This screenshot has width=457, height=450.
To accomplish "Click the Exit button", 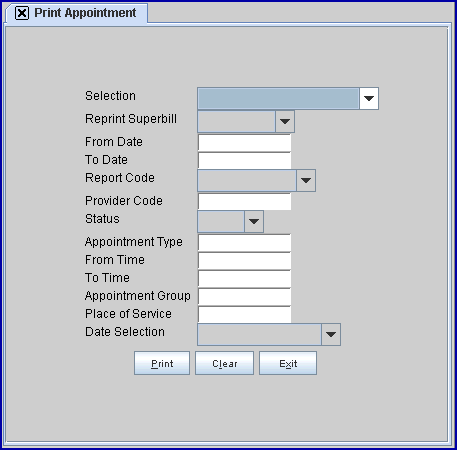I will coord(288,363).
